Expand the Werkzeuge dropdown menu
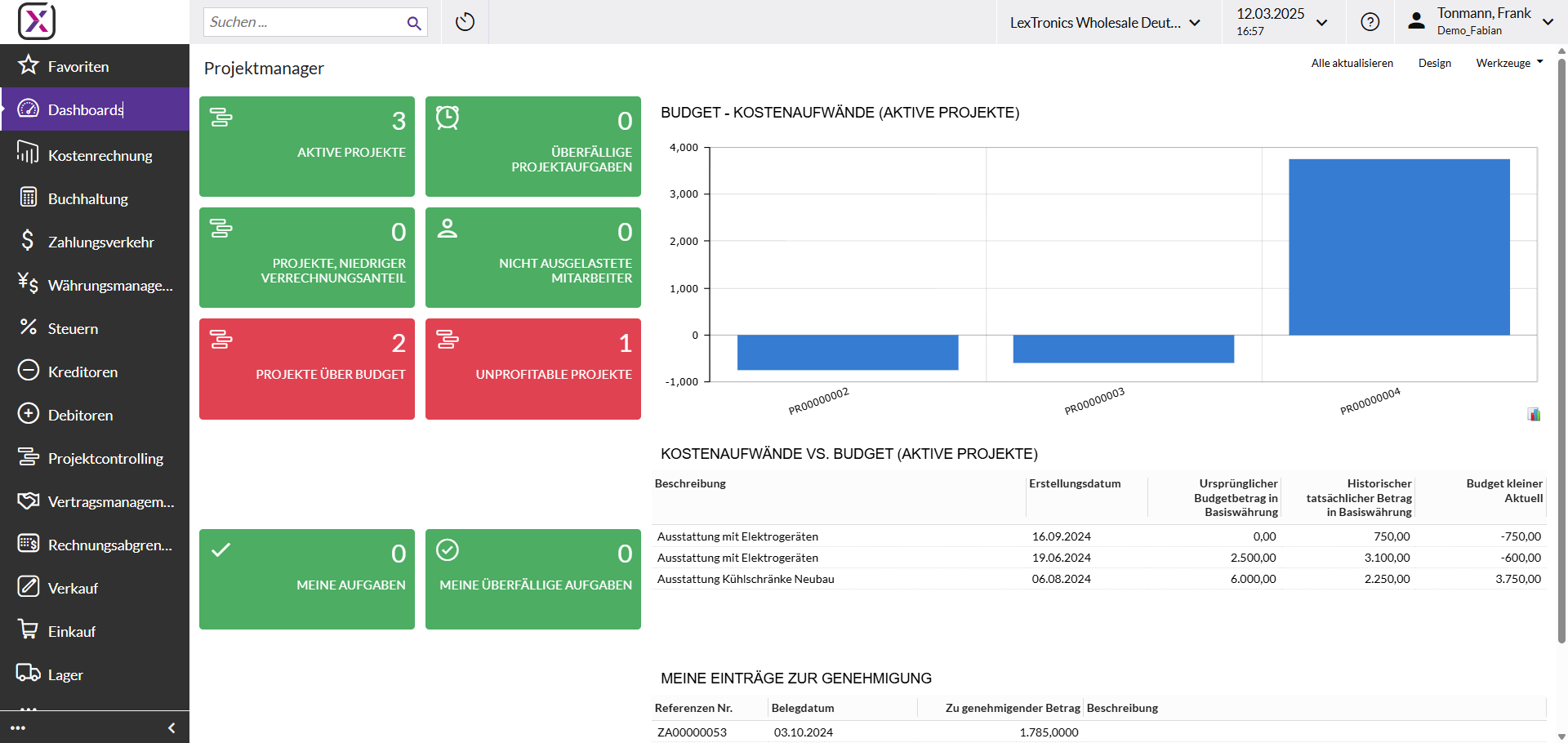 click(x=1509, y=63)
